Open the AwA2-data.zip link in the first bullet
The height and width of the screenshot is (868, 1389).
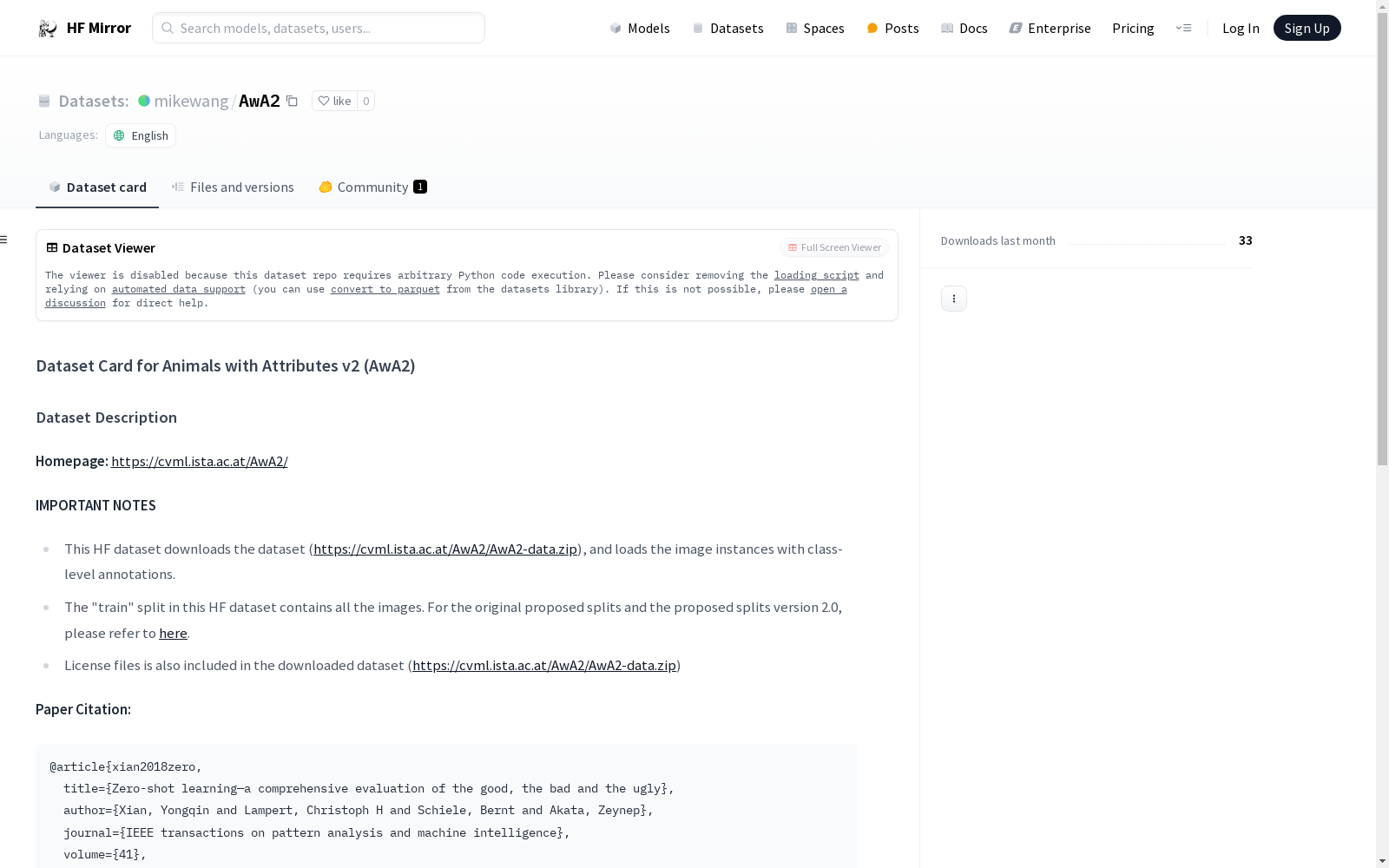click(445, 549)
